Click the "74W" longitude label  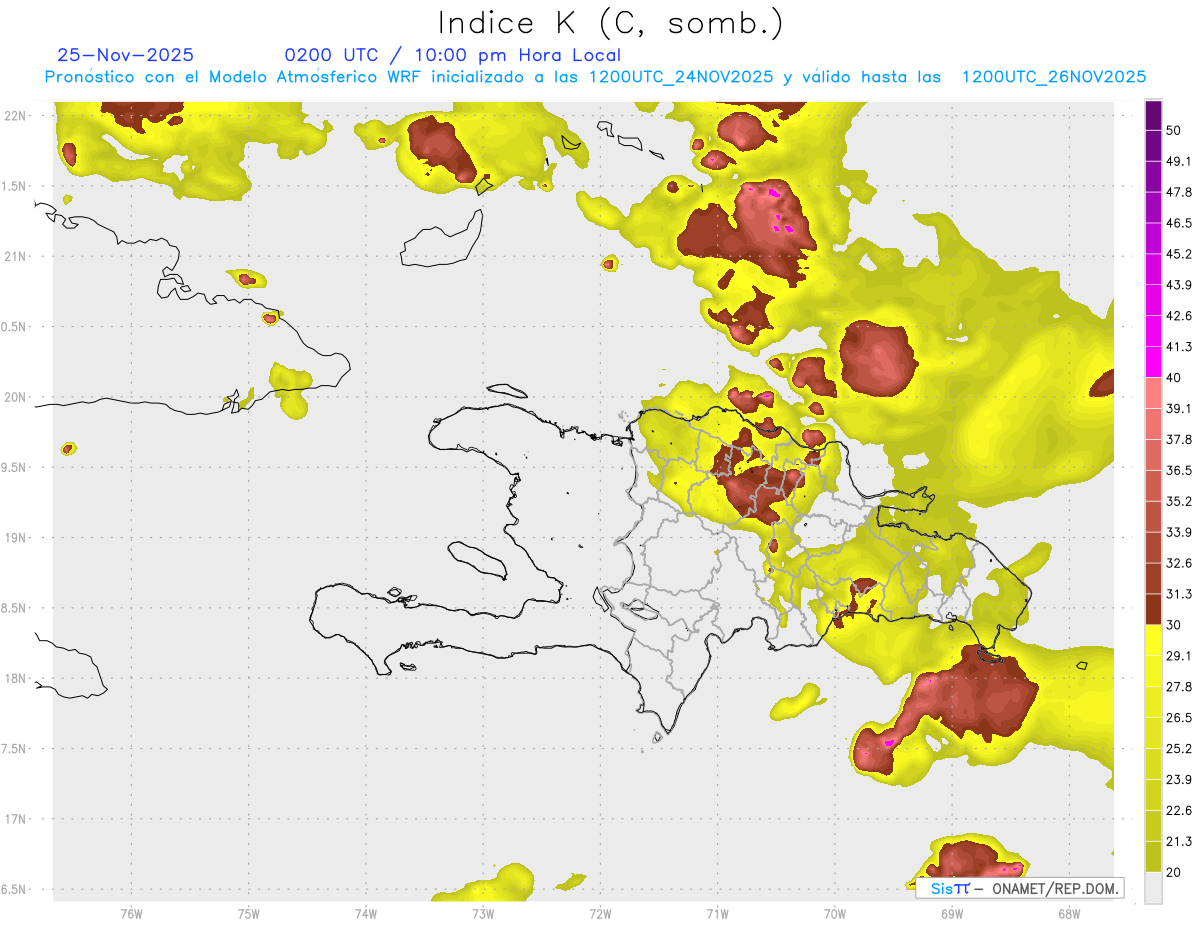pyautogui.click(x=366, y=914)
